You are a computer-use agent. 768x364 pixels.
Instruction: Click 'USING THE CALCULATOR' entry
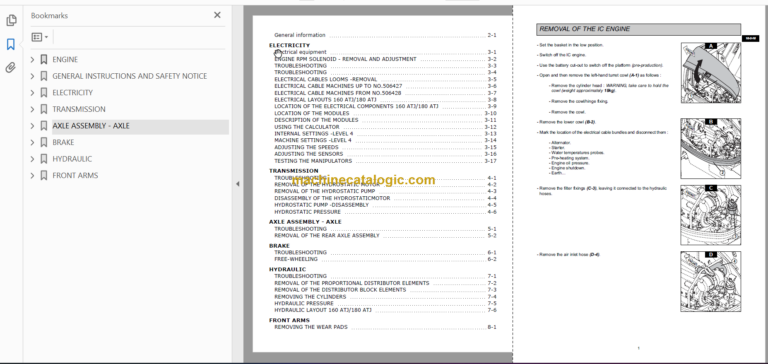pos(307,127)
